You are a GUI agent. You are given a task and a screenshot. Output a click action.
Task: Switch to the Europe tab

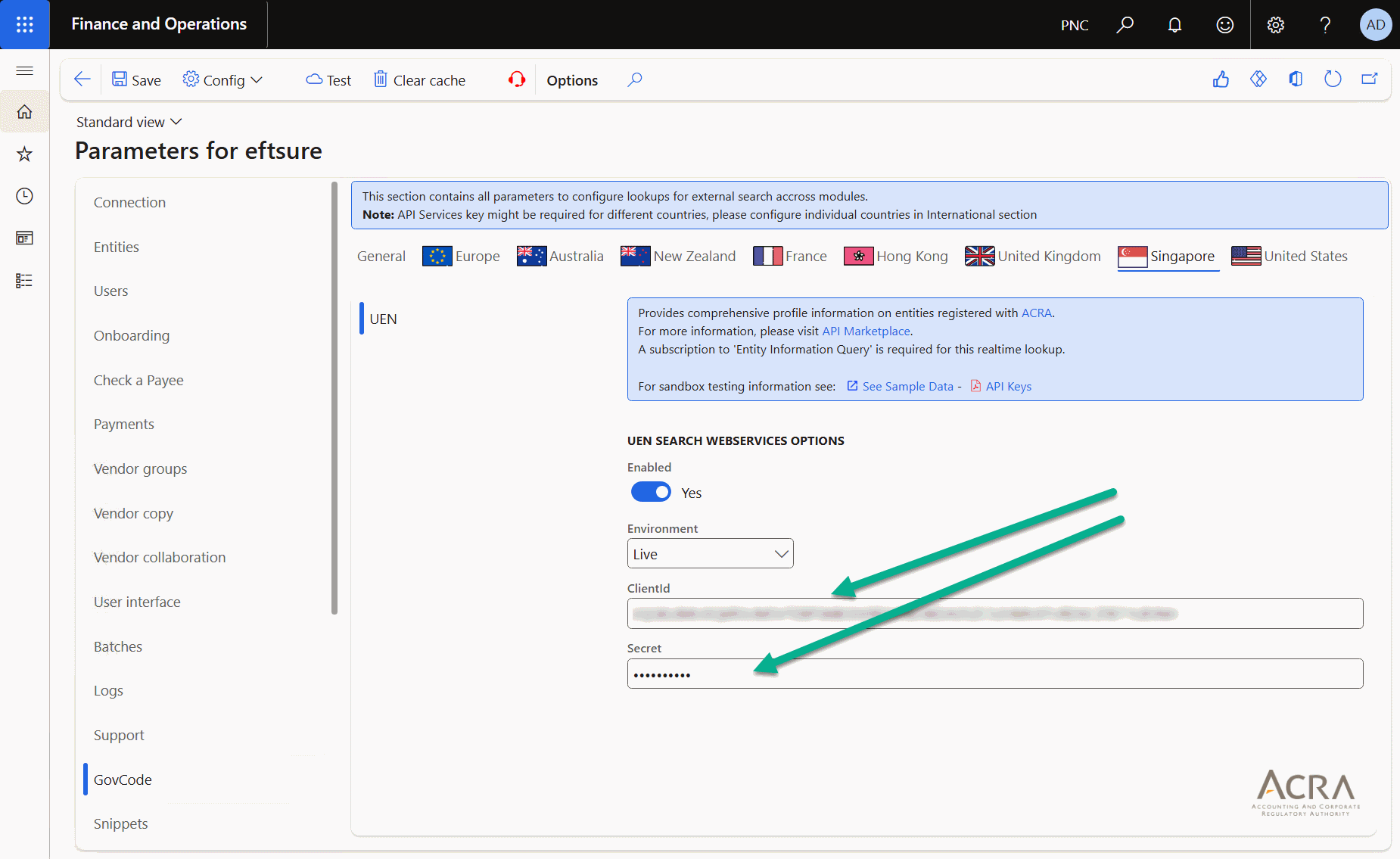point(461,257)
